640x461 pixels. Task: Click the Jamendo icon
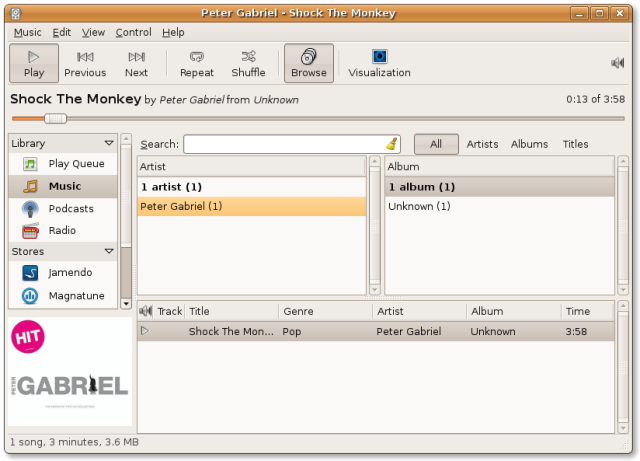click(x=30, y=273)
